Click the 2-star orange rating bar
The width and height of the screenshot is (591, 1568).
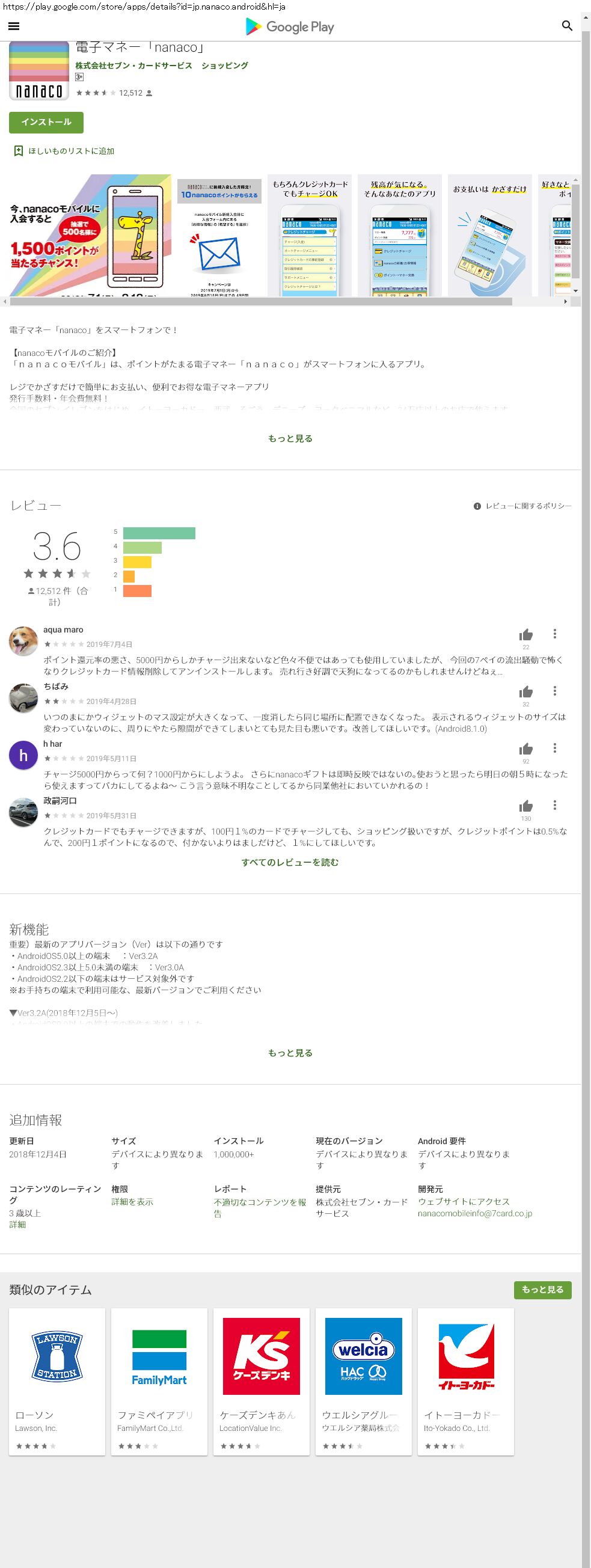(x=129, y=577)
